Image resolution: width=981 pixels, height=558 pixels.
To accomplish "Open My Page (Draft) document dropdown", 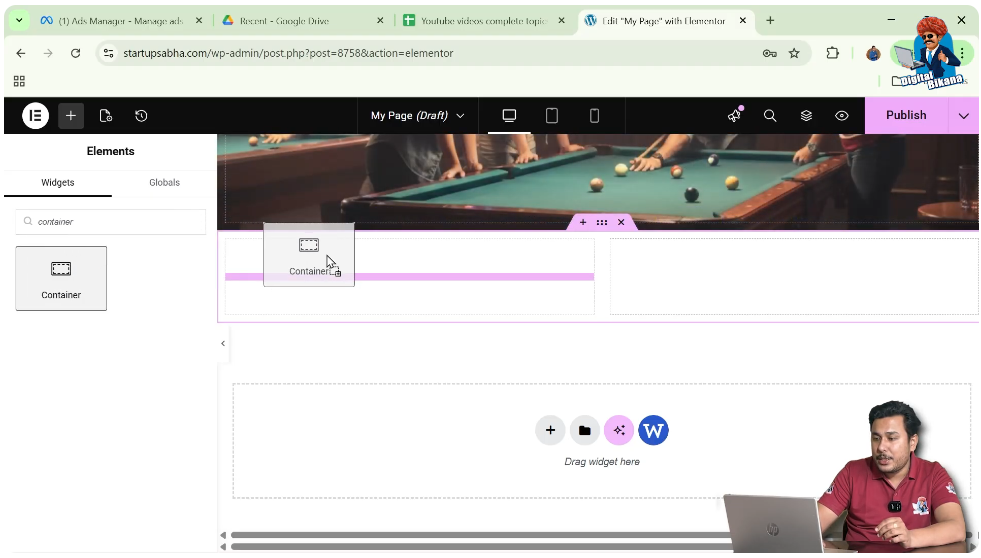I will pyautogui.click(x=417, y=116).
